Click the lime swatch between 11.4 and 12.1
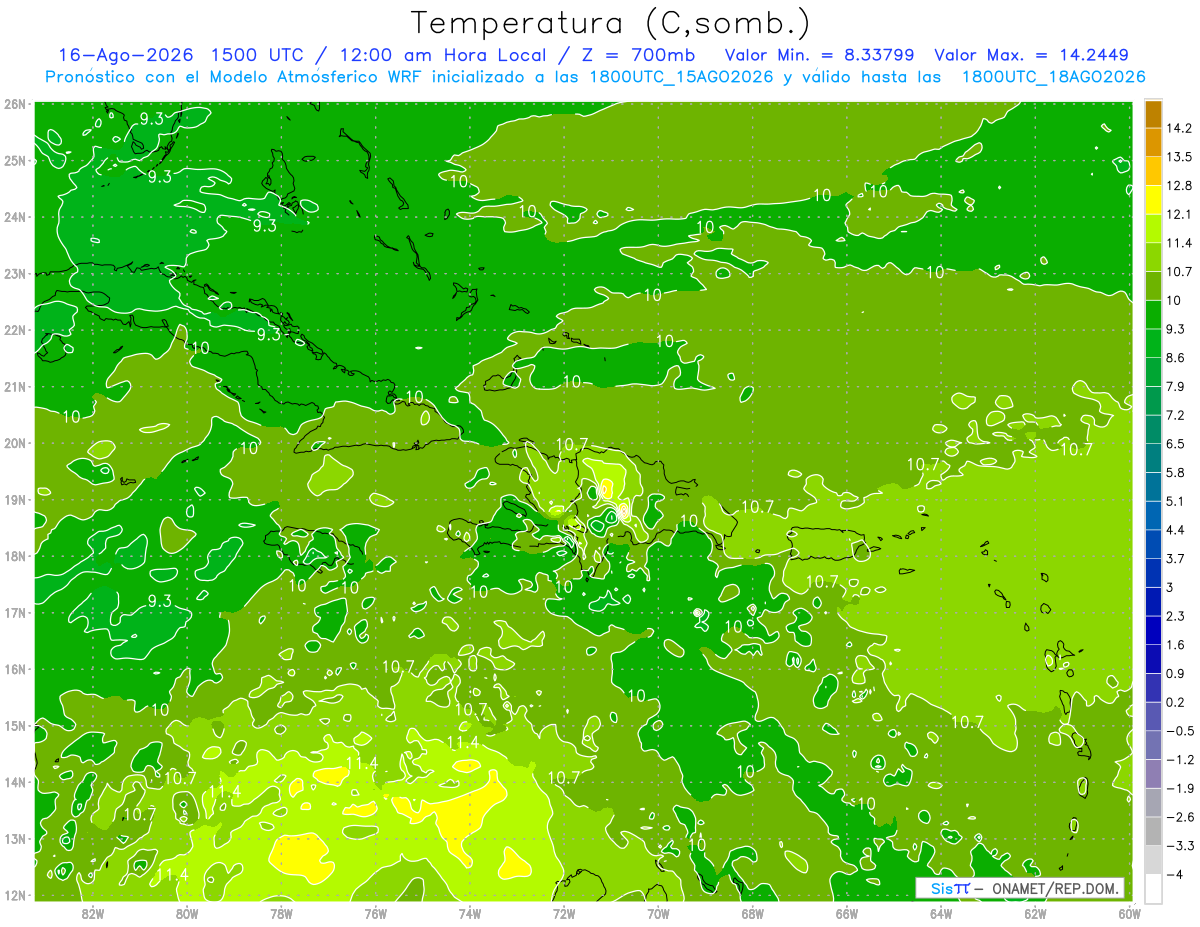 pyautogui.click(x=1153, y=228)
